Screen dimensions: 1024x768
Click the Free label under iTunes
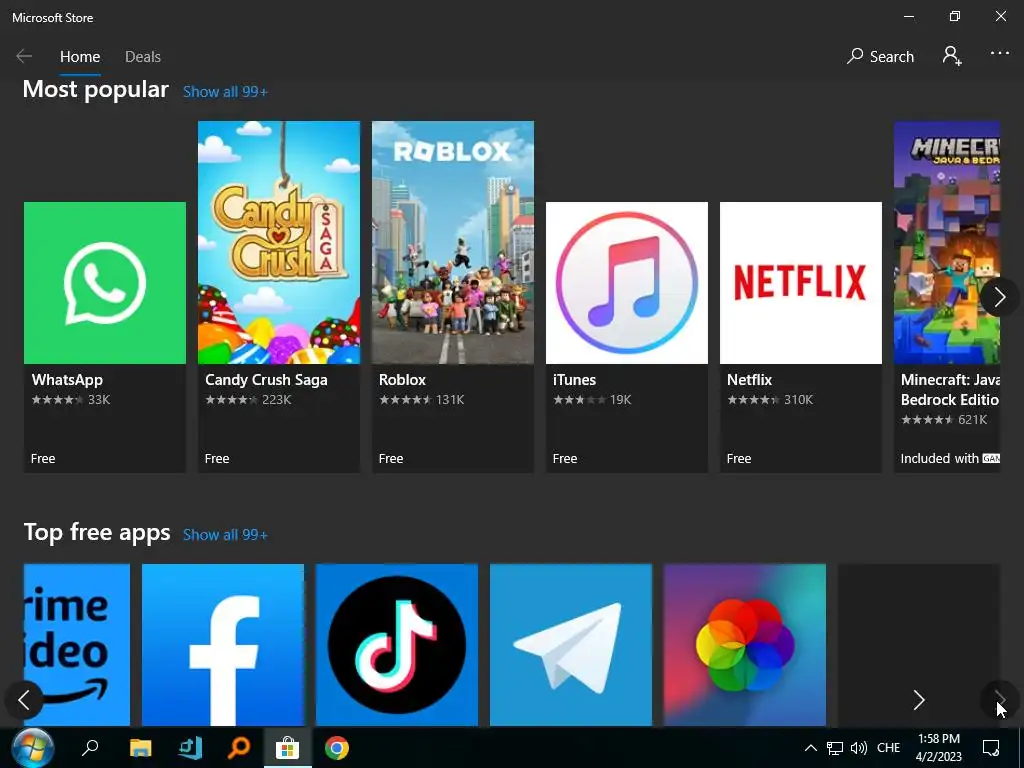click(x=565, y=458)
